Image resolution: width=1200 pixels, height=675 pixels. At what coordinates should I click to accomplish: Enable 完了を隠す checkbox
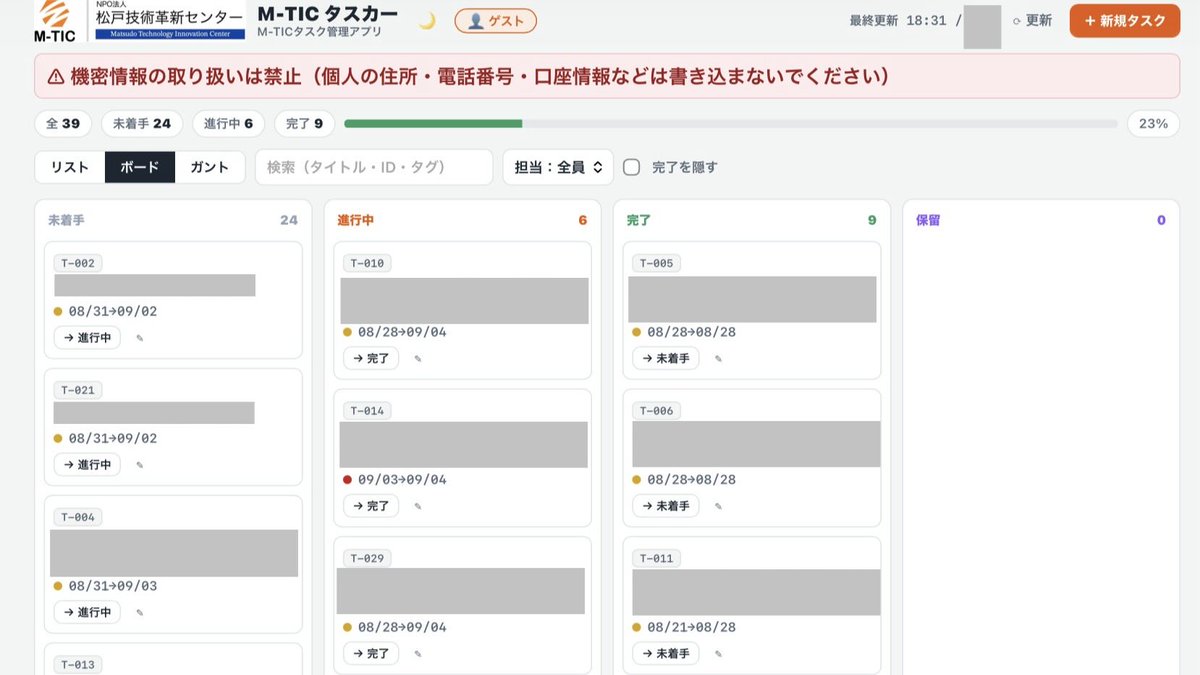point(631,167)
